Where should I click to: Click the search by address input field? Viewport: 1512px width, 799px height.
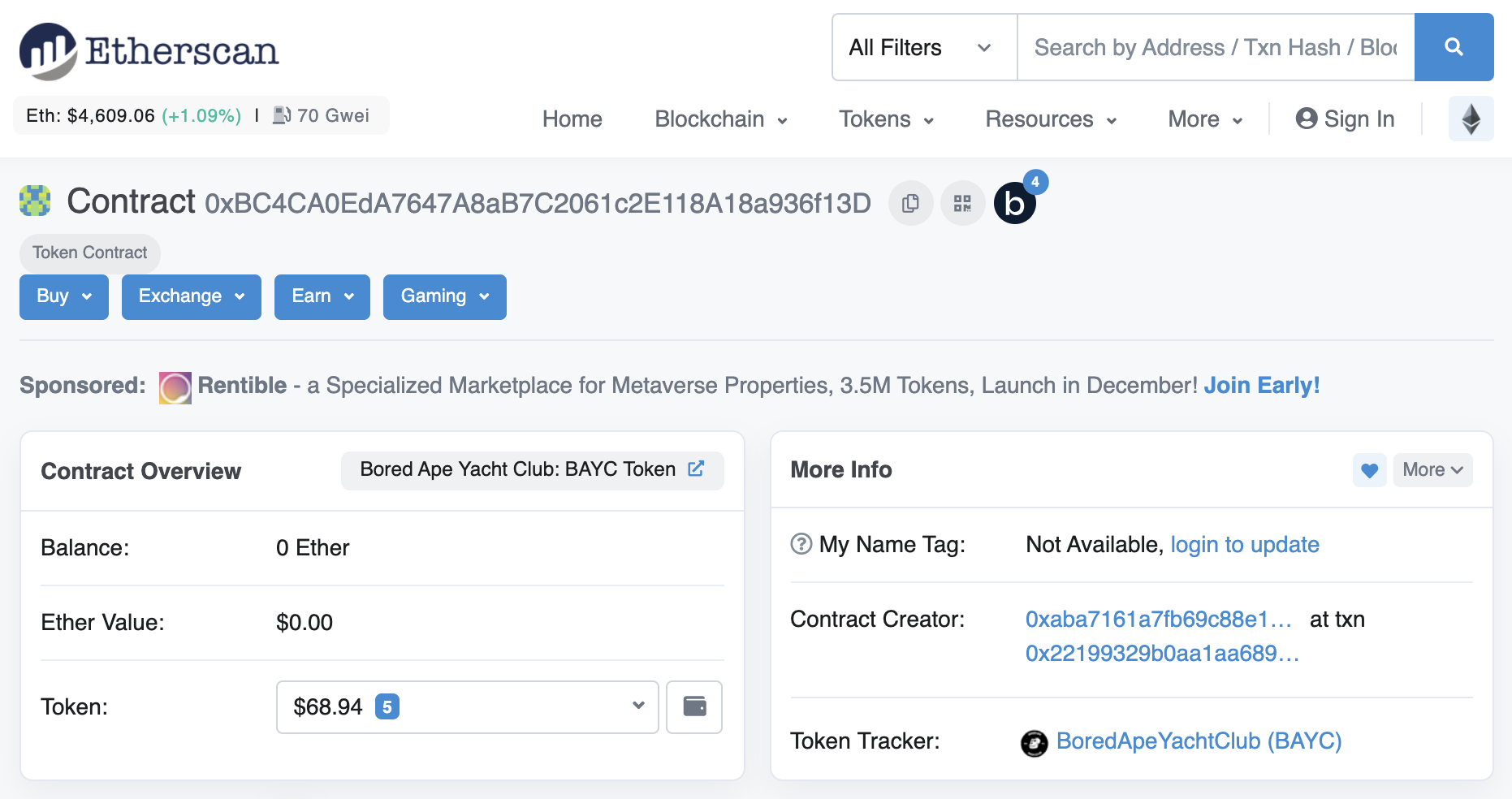click(x=1216, y=47)
